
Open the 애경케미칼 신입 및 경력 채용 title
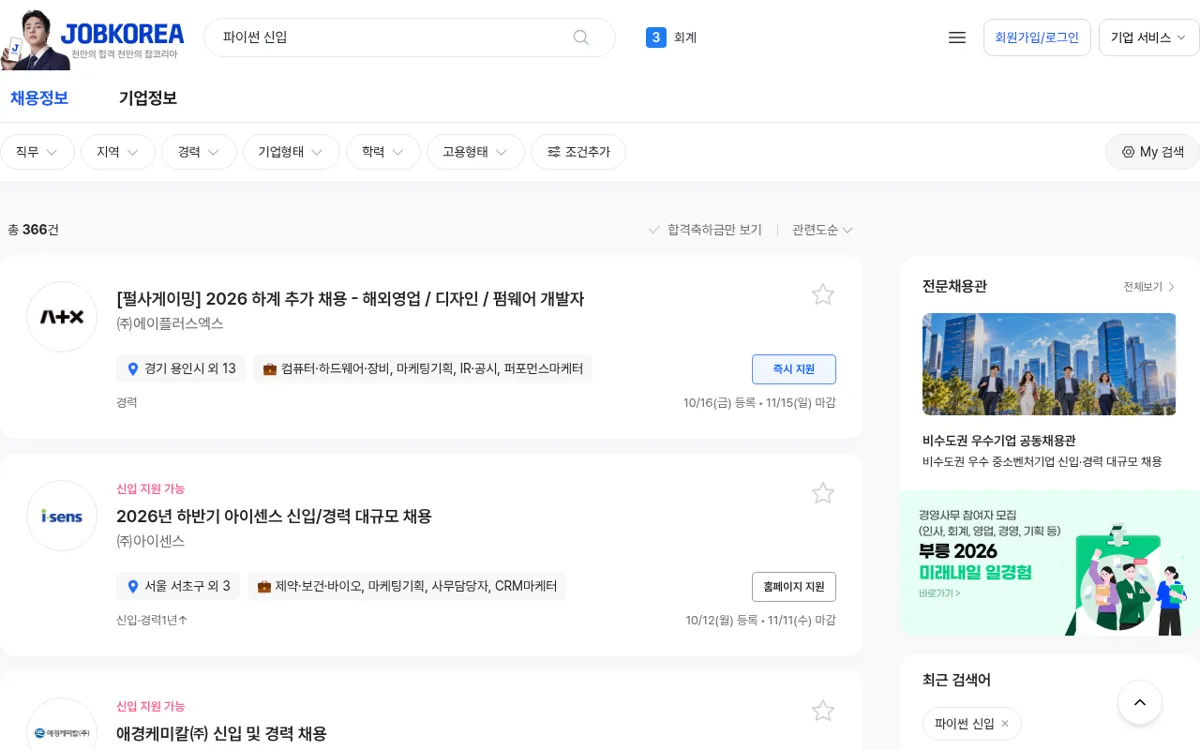click(x=221, y=734)
